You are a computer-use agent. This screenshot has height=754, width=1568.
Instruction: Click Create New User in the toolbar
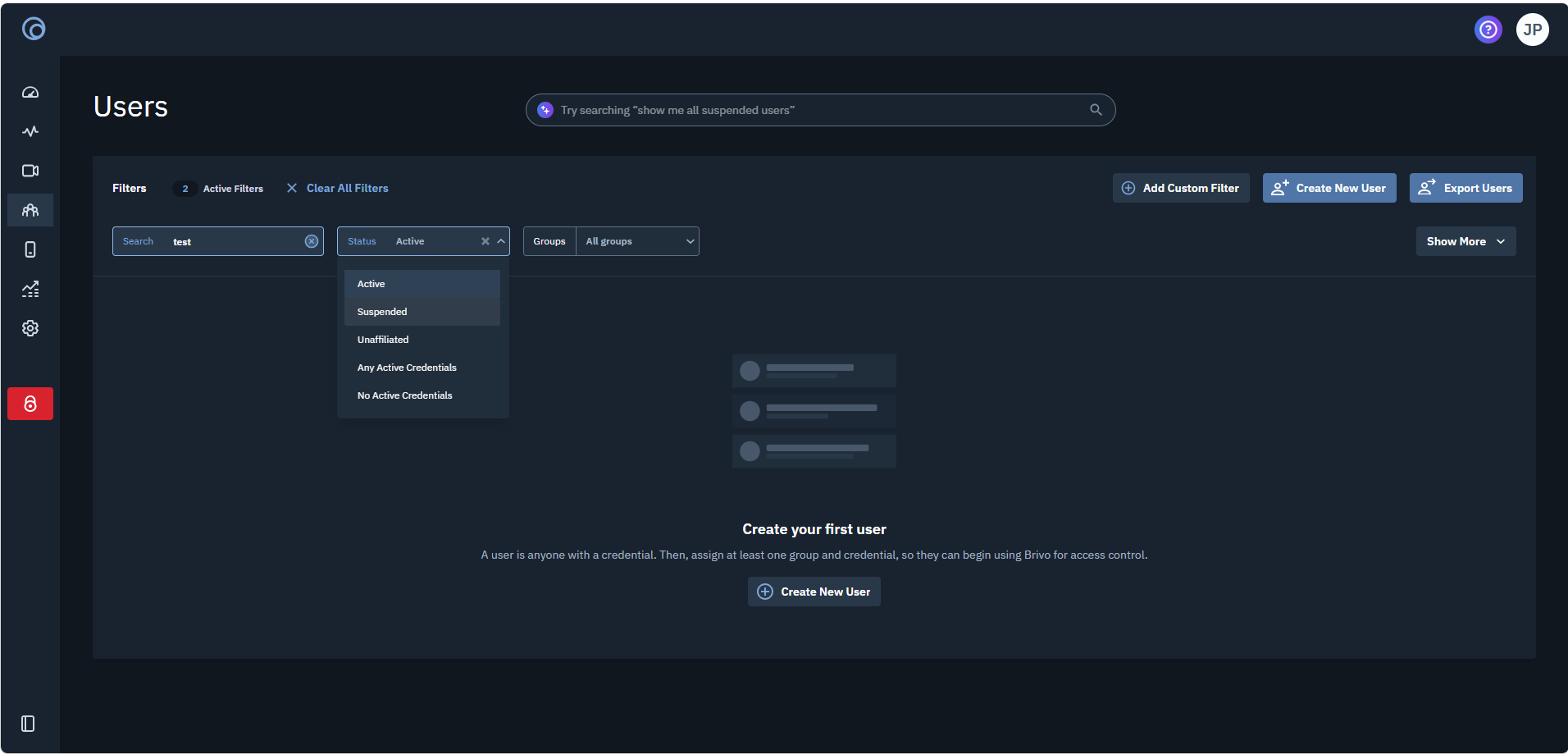tap(1329, 188)
